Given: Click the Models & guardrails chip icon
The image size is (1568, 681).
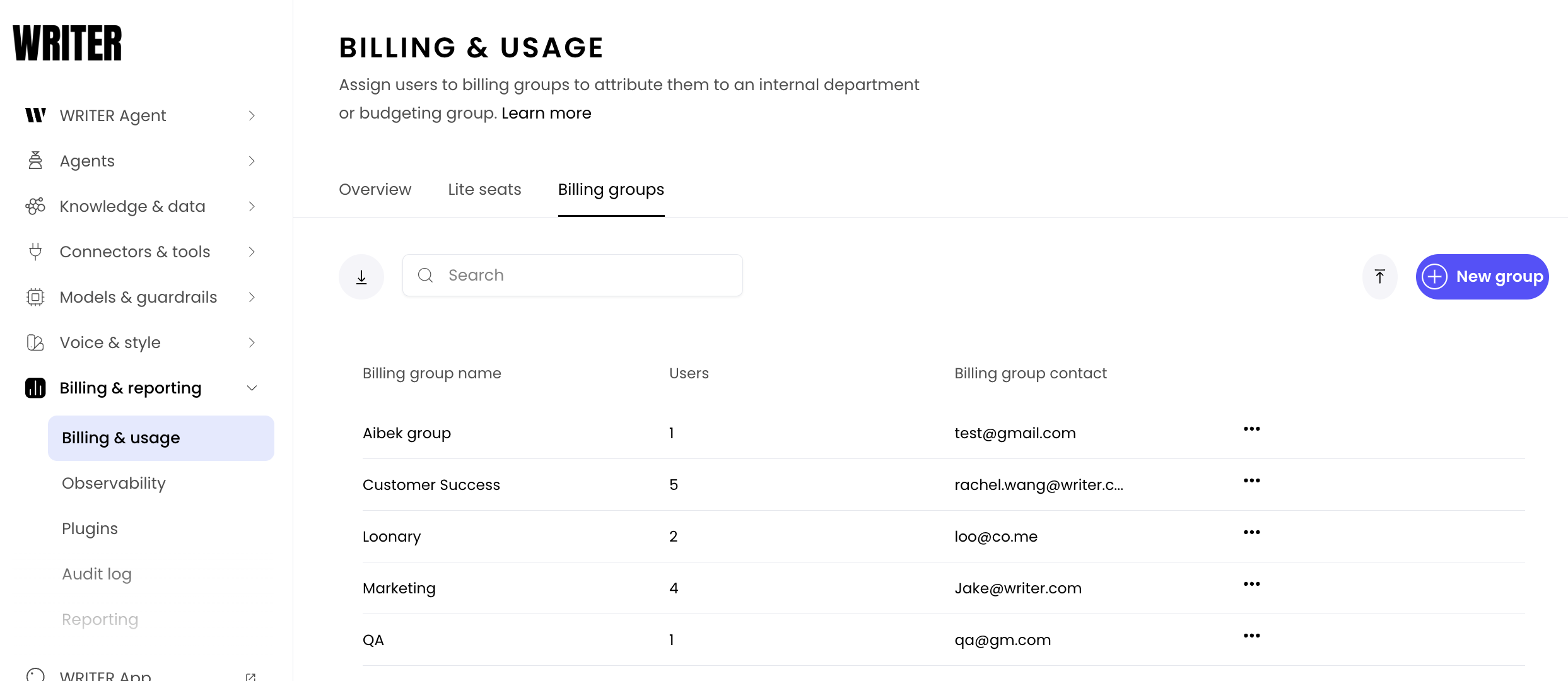Looking at the screenshot, I should click(x=35, y=297).
